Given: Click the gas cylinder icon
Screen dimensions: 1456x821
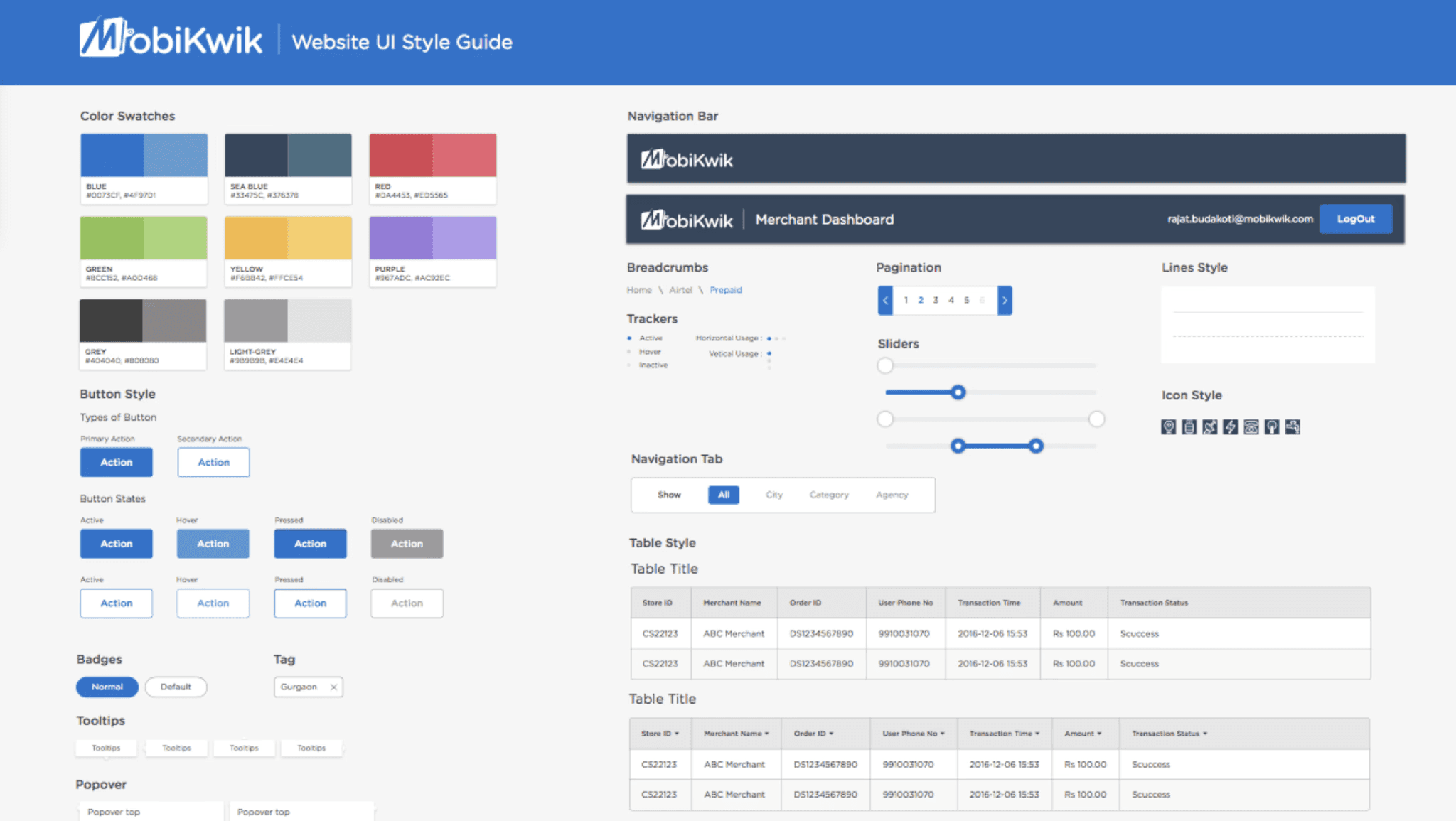Looking at the screenshot, I should [1189, 426].
